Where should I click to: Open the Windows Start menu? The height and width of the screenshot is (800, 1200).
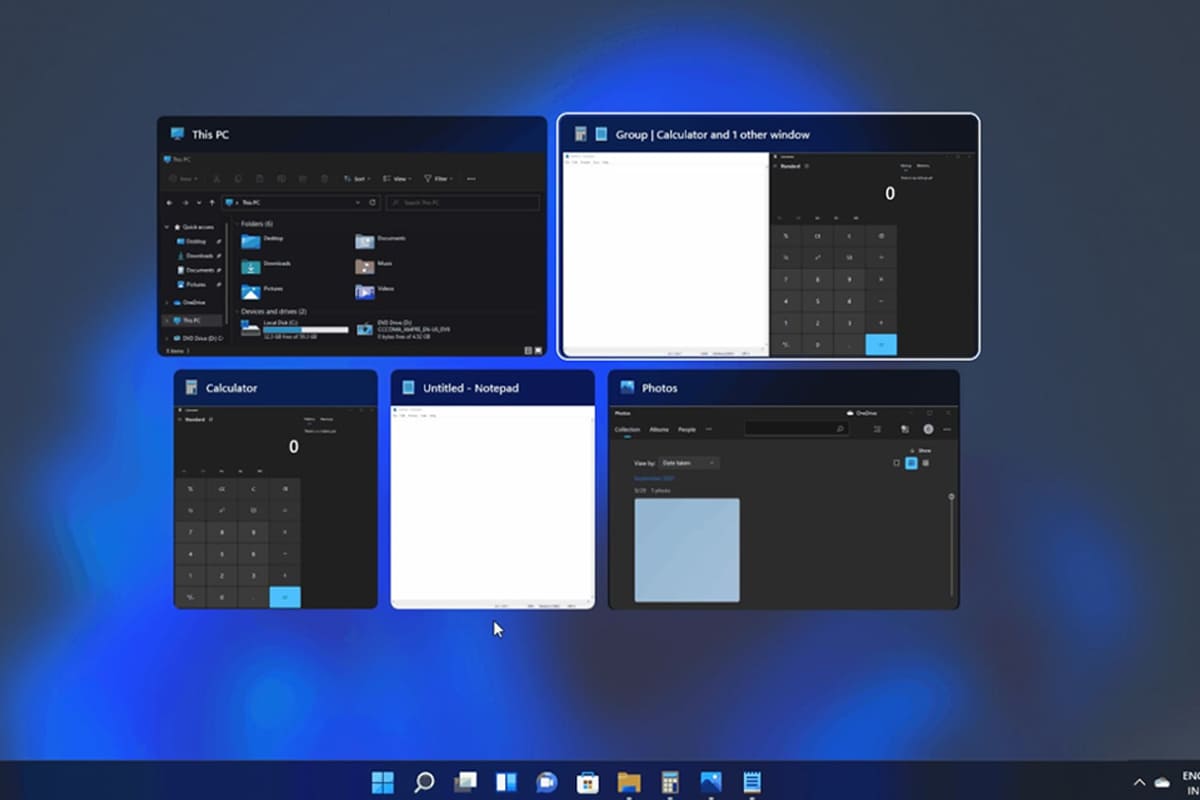[383, 782]
